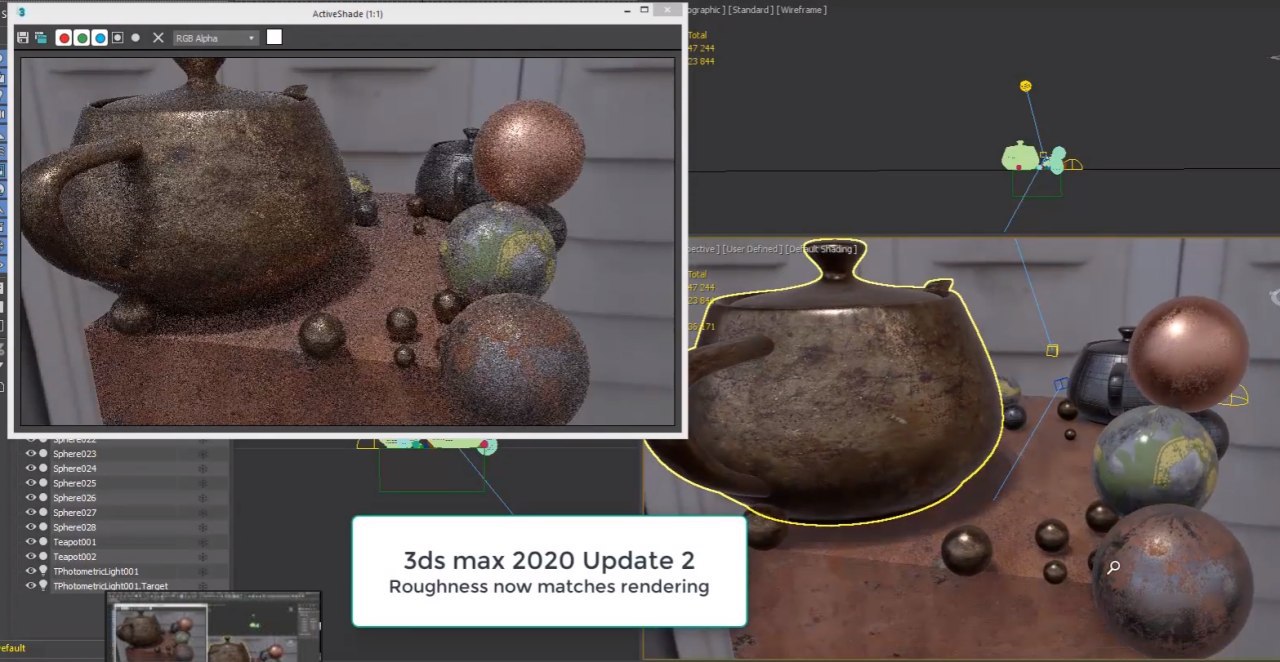The width and height of the screenshot is (1280, 662).
Task: Click the freeze column icon for Sphere026
Action: [x=203, y=498]
